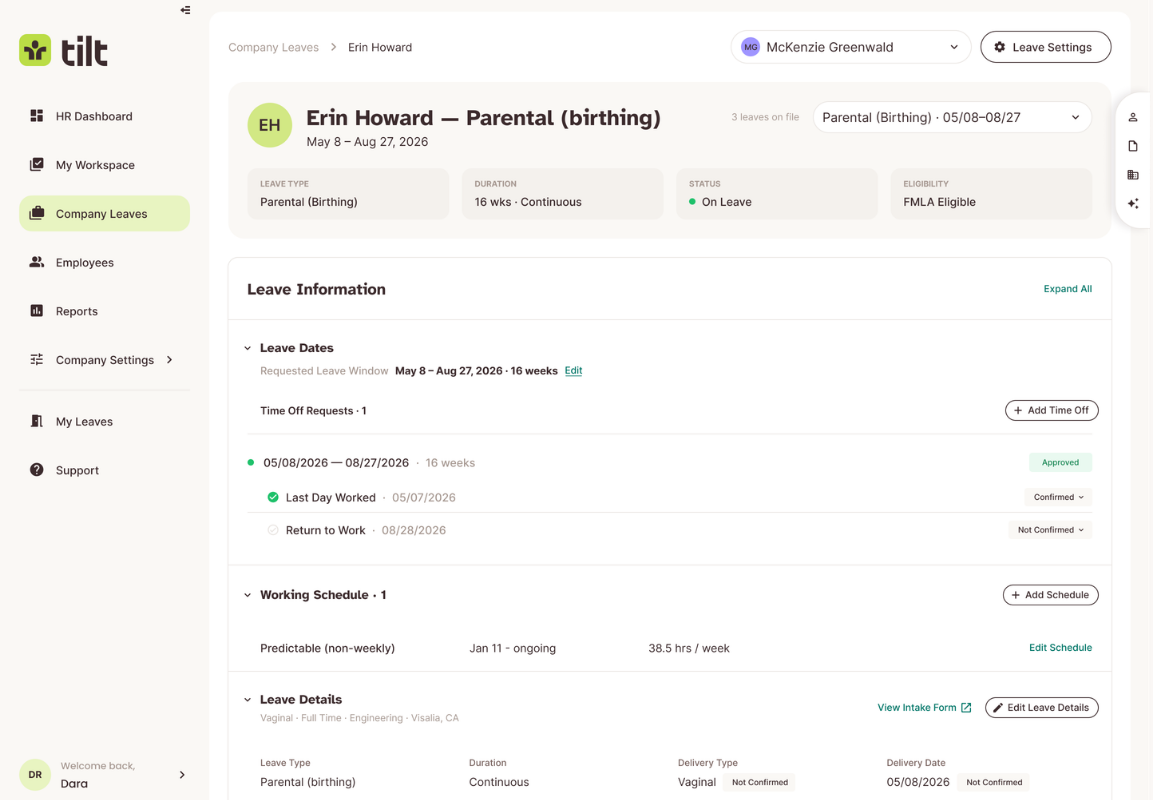
Task: Click 16 wks · Continuous duration card
Action: point(563,193)
